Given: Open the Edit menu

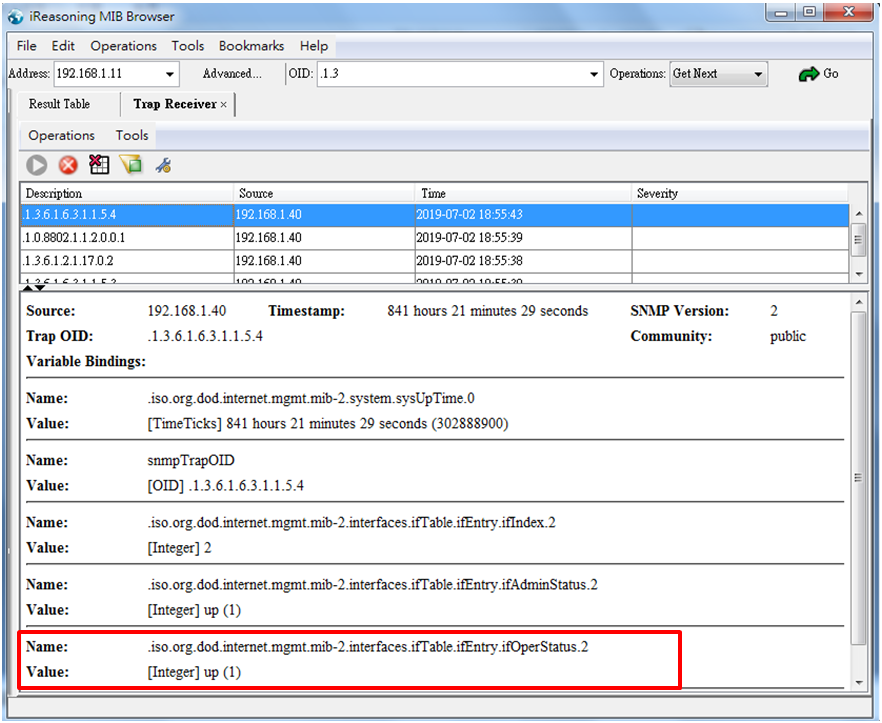Looking at the screenshot, I should tap(63, 46).
